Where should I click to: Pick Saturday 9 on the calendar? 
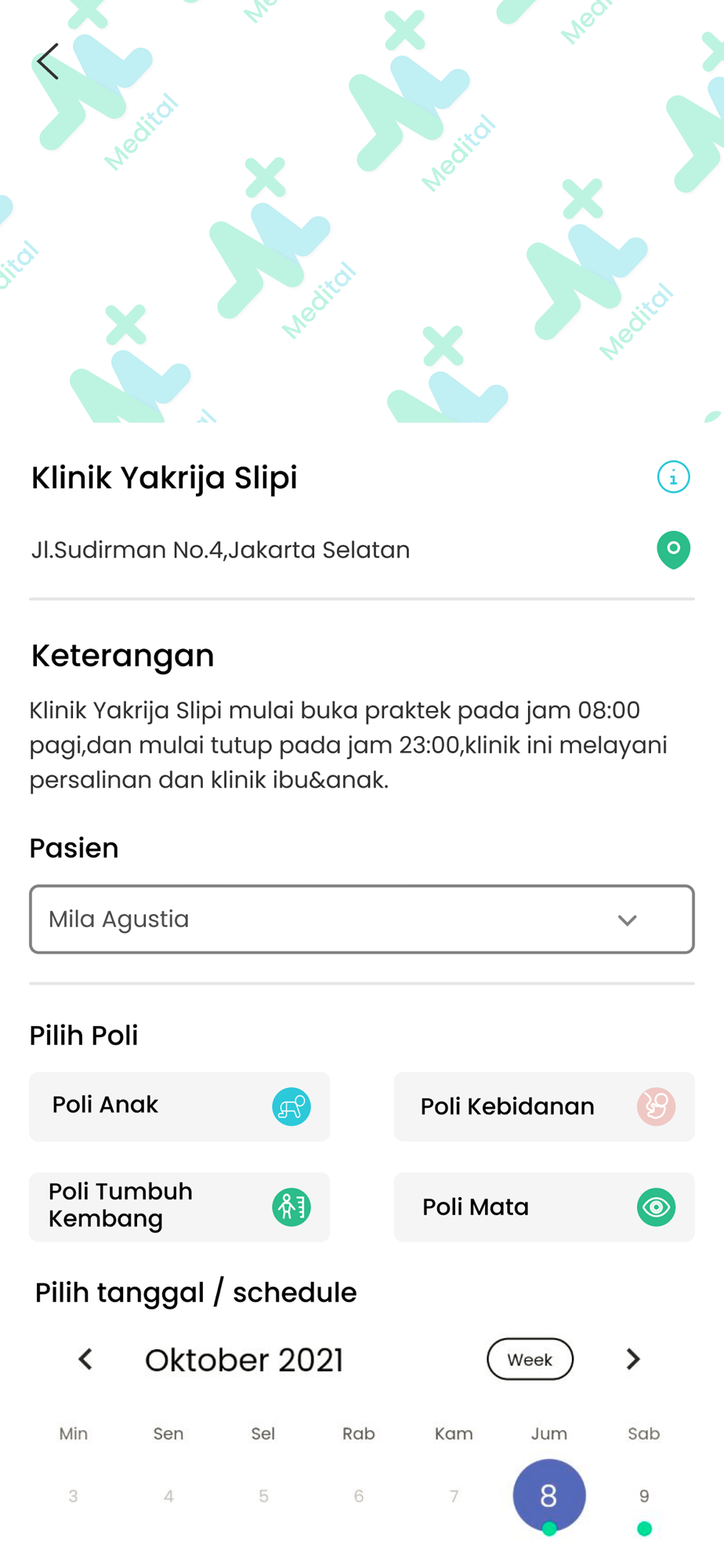(x=644, y=1496)
